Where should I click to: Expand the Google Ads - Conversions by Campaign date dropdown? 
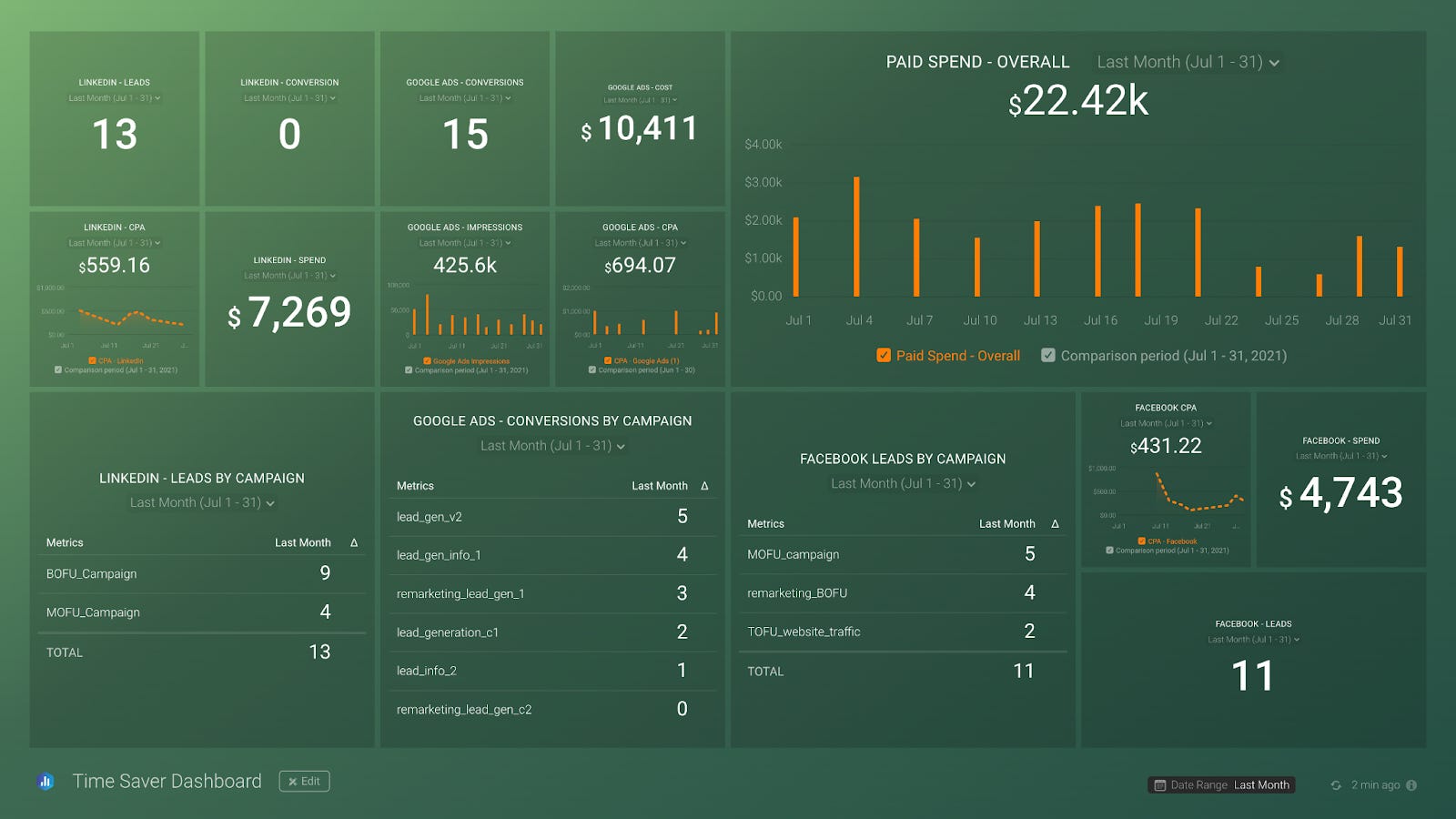(552, 446)
